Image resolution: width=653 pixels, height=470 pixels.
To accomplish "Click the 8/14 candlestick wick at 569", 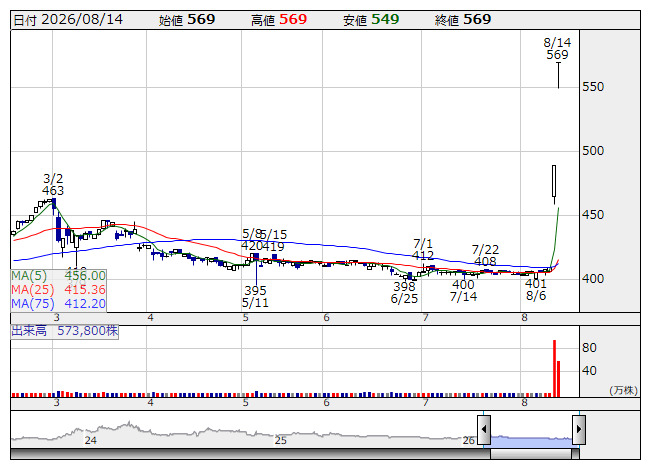I will (558, 75).
